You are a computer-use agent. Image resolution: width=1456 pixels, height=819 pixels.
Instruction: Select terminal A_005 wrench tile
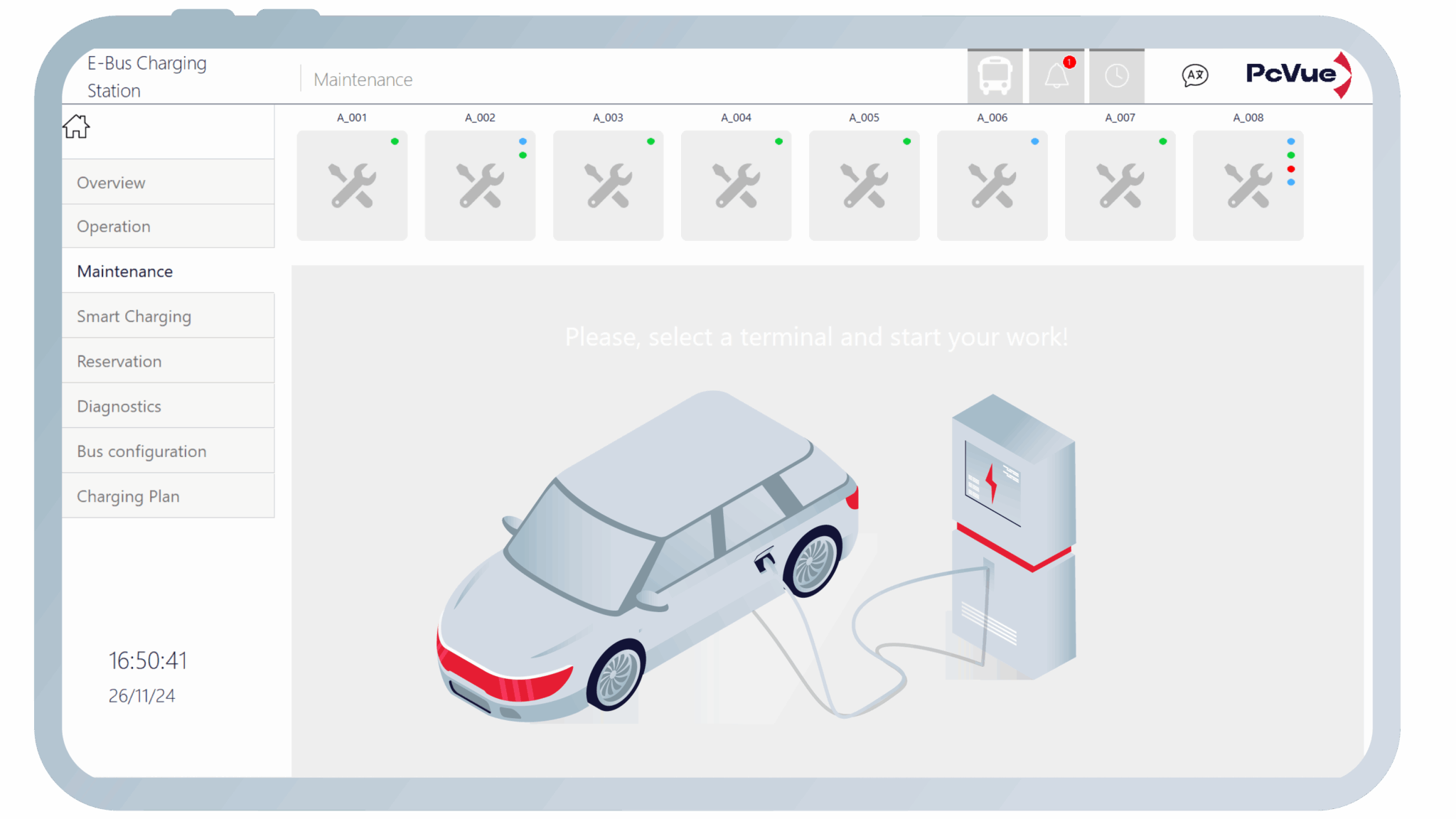(x=864, y=186)
